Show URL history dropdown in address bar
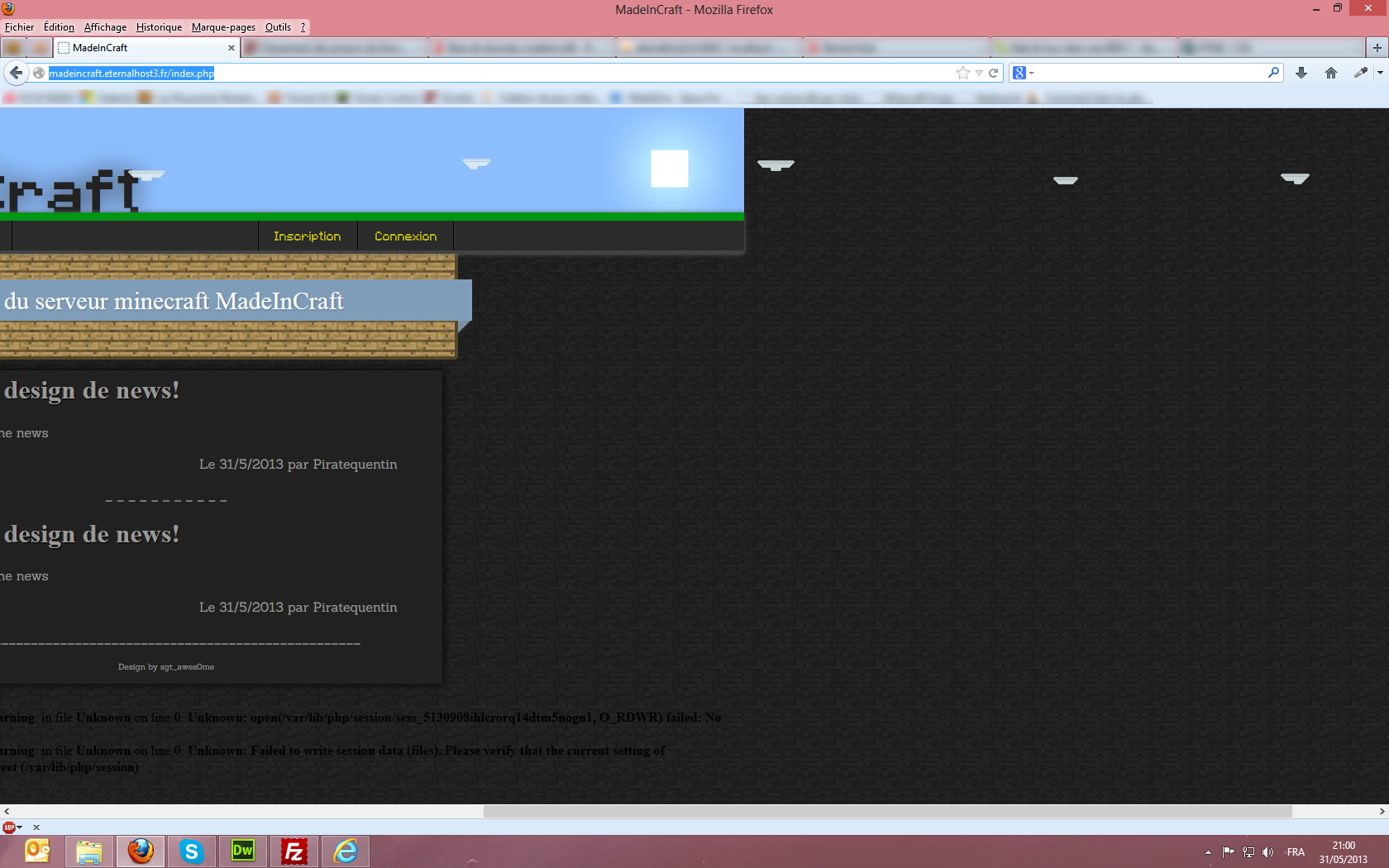This screenshot has width=1389, height=868. [979, 73]
